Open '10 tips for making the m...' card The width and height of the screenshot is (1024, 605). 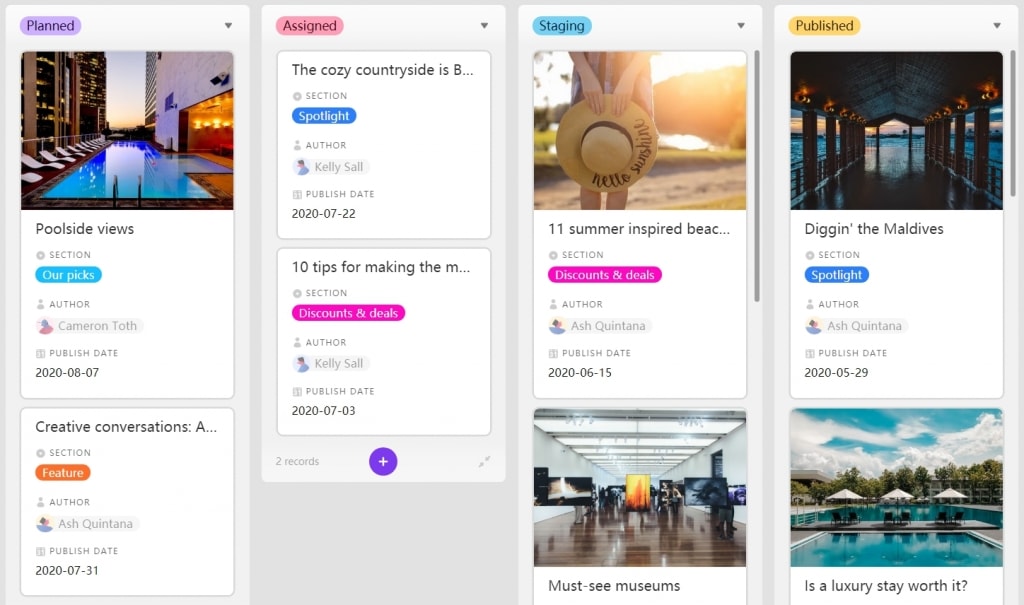pyautogui.click(x=381, y=267)
